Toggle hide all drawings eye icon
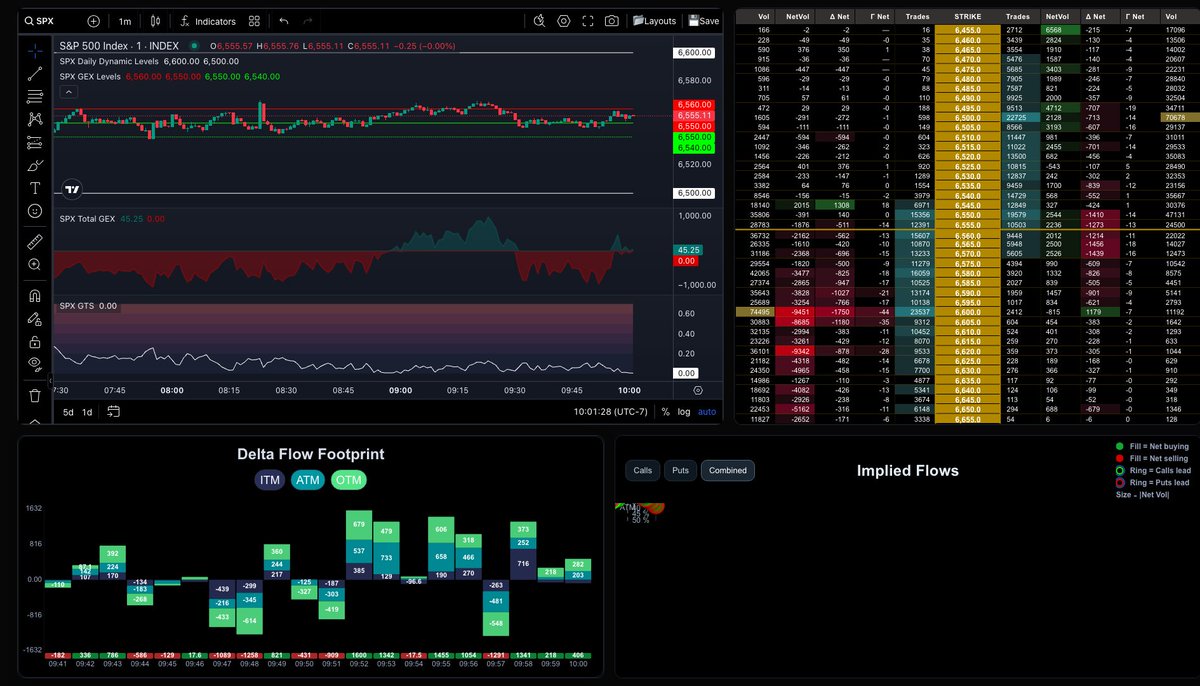The image size is (1200, 686). coord(35,364)
